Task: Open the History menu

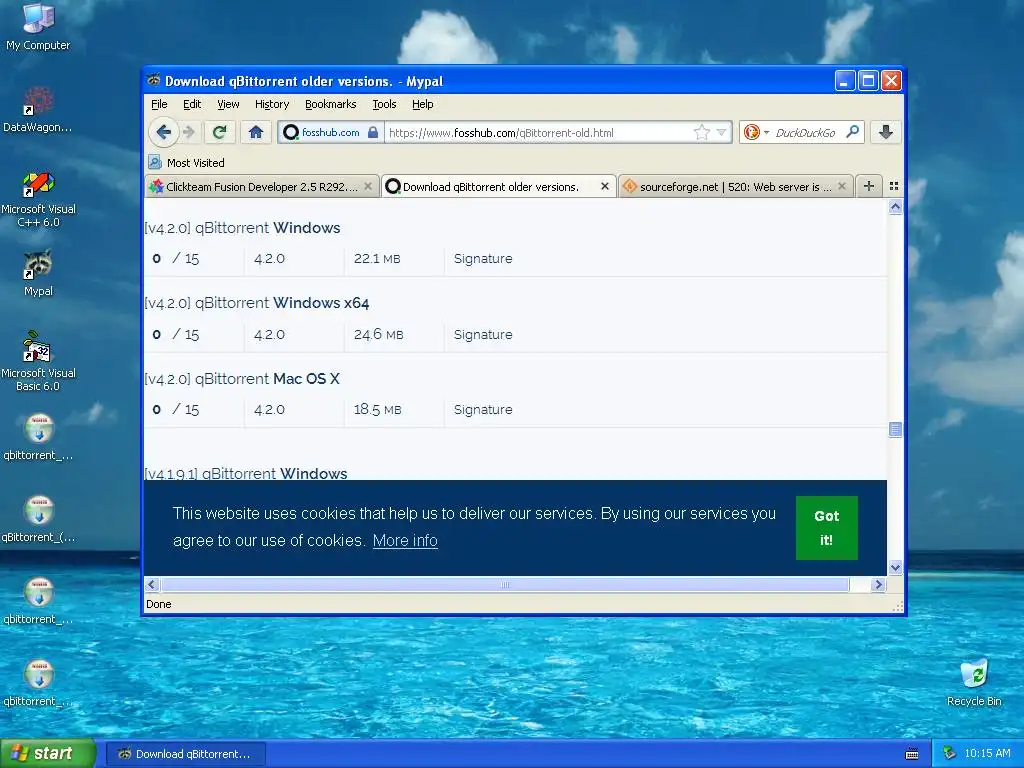Action: pyautogui.click(x=272, y=104)
